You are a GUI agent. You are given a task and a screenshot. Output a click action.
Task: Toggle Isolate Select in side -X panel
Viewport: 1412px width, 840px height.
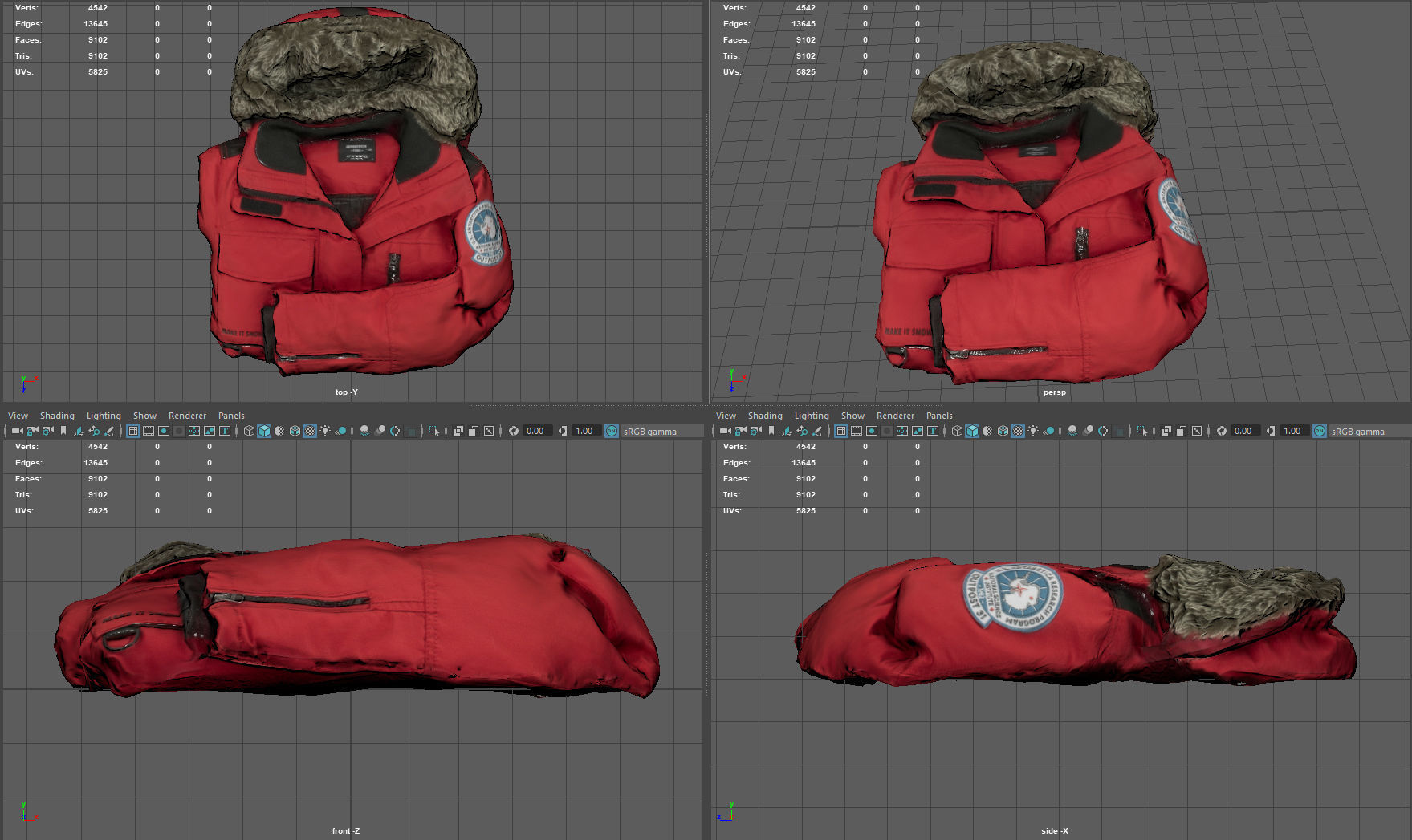(x=1142, y=431)
